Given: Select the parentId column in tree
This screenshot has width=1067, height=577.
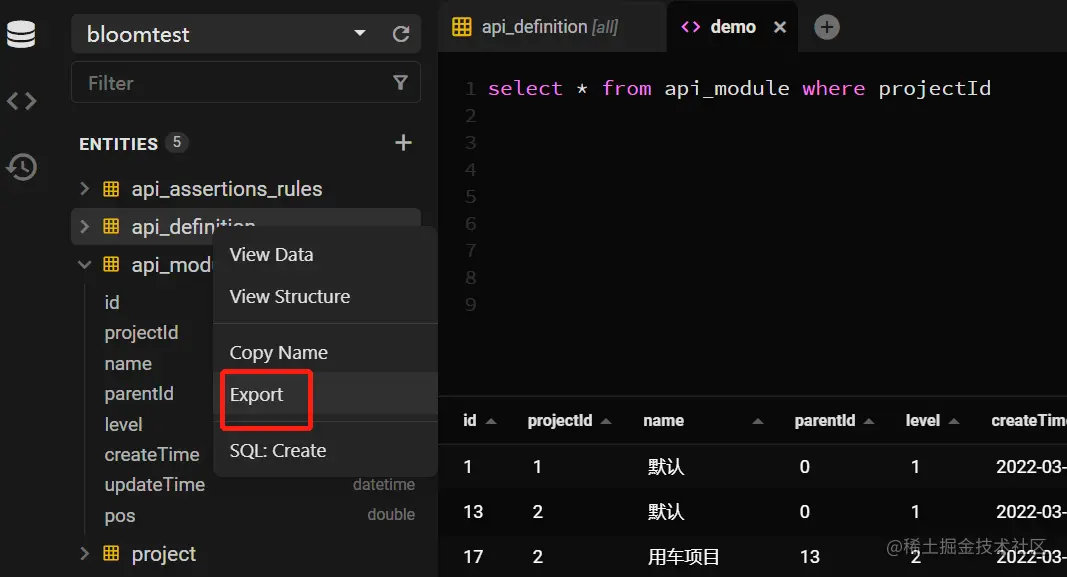Looking at the screenshot, I should point(139,393).
